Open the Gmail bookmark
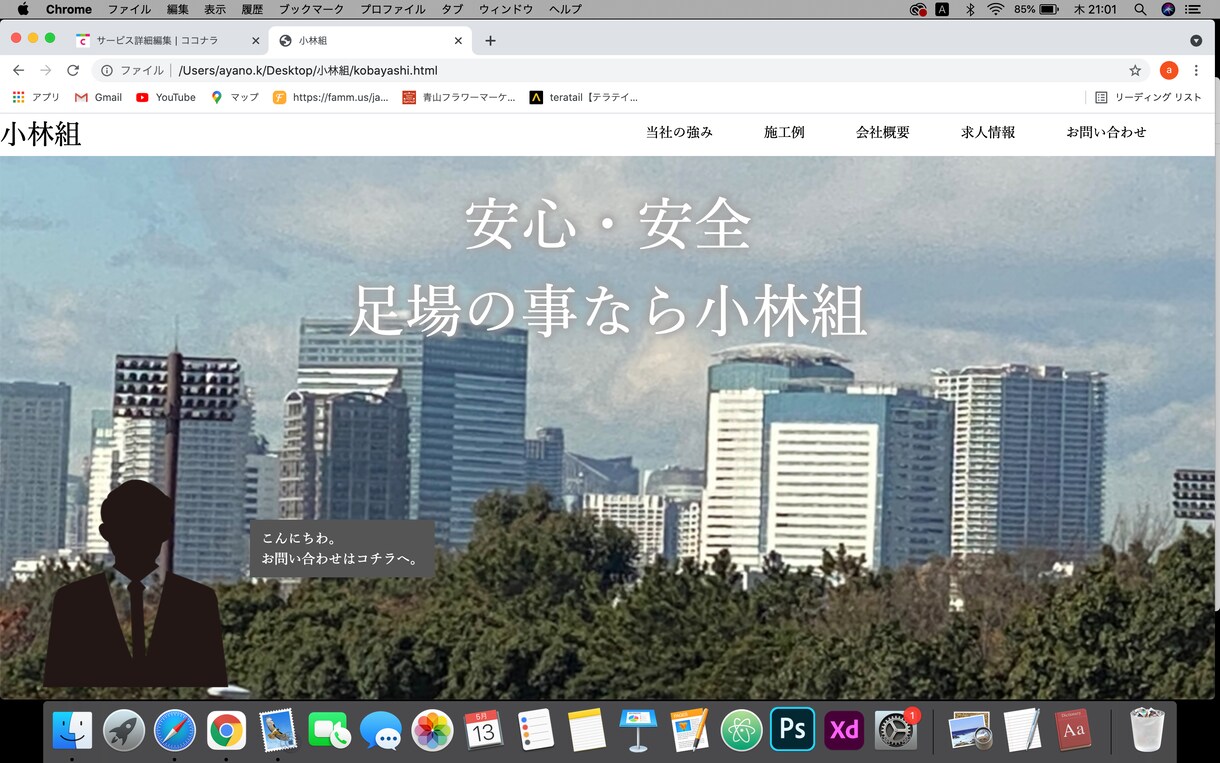 [x=98, y=97]
